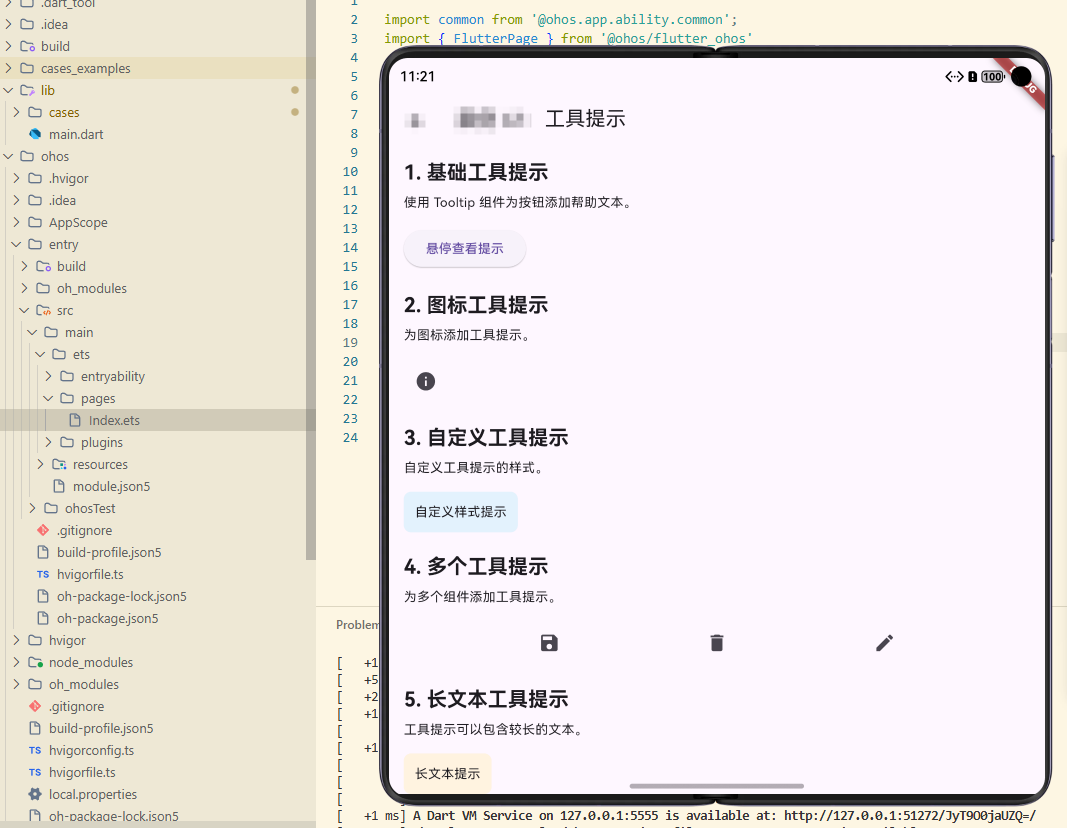The width and height of the screenshot is (1067, 828).
Task: Click the main.dart Dart file icon
Action: [x=35, y=134]
